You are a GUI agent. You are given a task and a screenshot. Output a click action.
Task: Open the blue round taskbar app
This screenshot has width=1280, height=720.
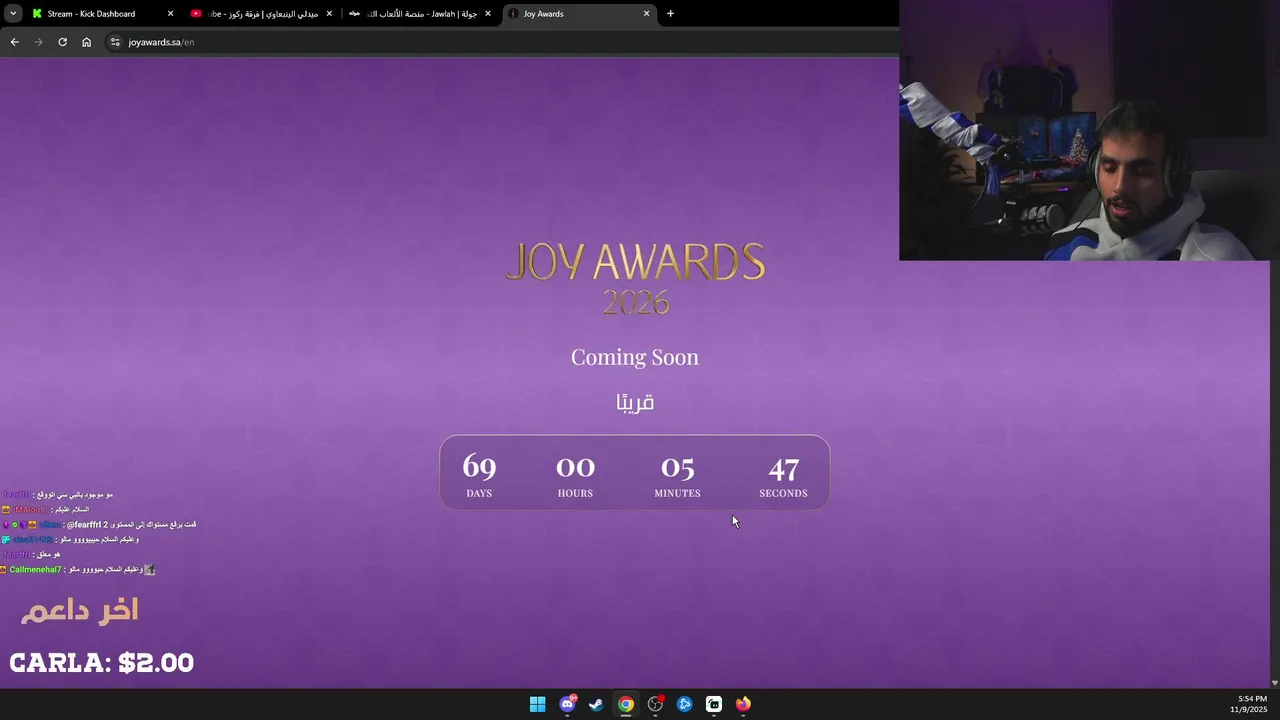coord(684,704)
